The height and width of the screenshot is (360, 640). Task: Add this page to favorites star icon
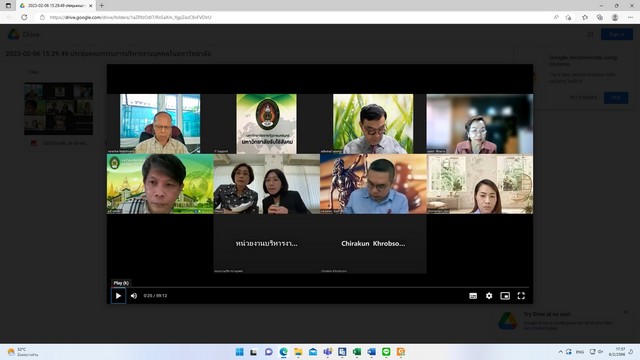coord(568,17)
